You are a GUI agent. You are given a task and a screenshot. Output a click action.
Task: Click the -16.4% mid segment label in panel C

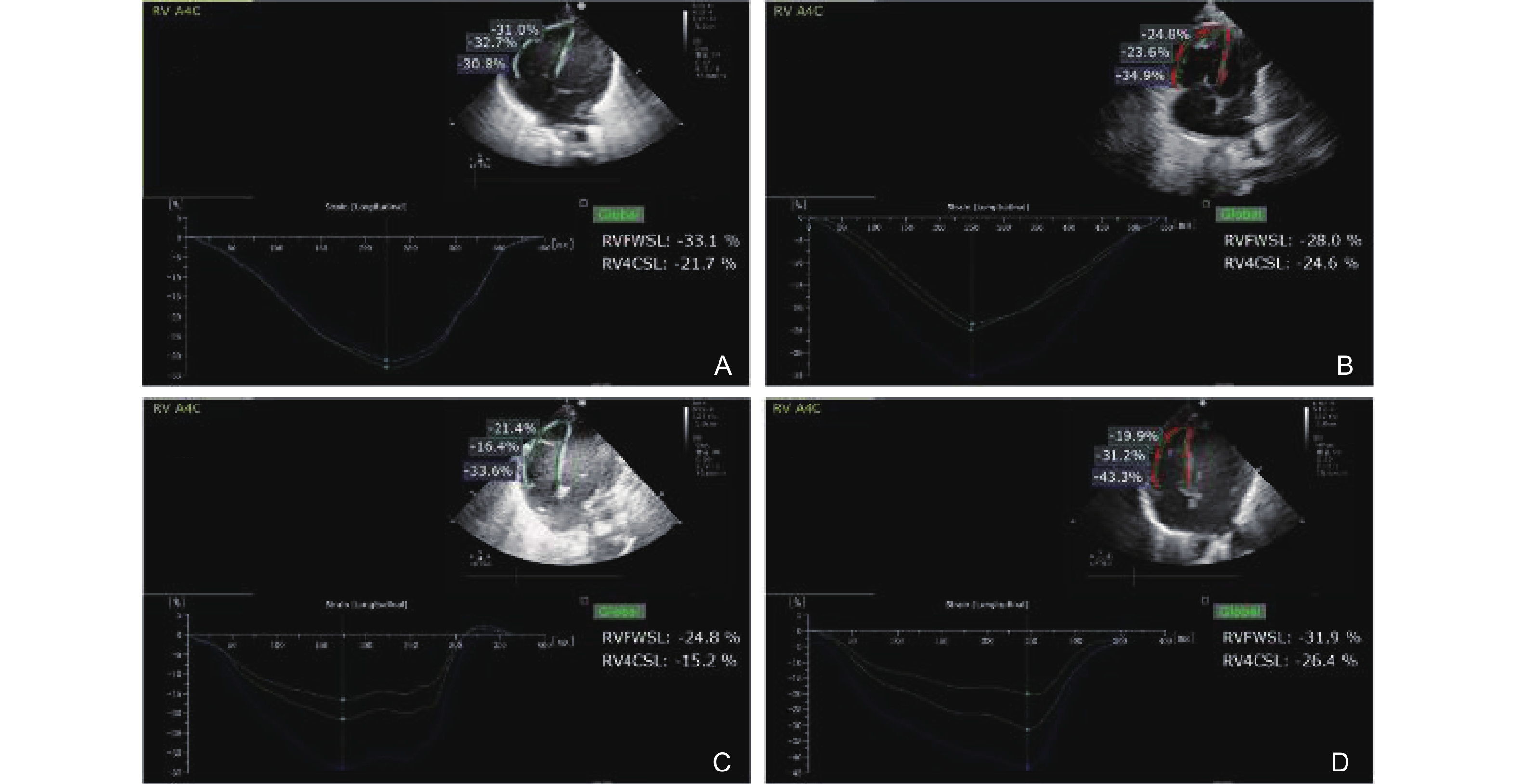pos(494,447)
